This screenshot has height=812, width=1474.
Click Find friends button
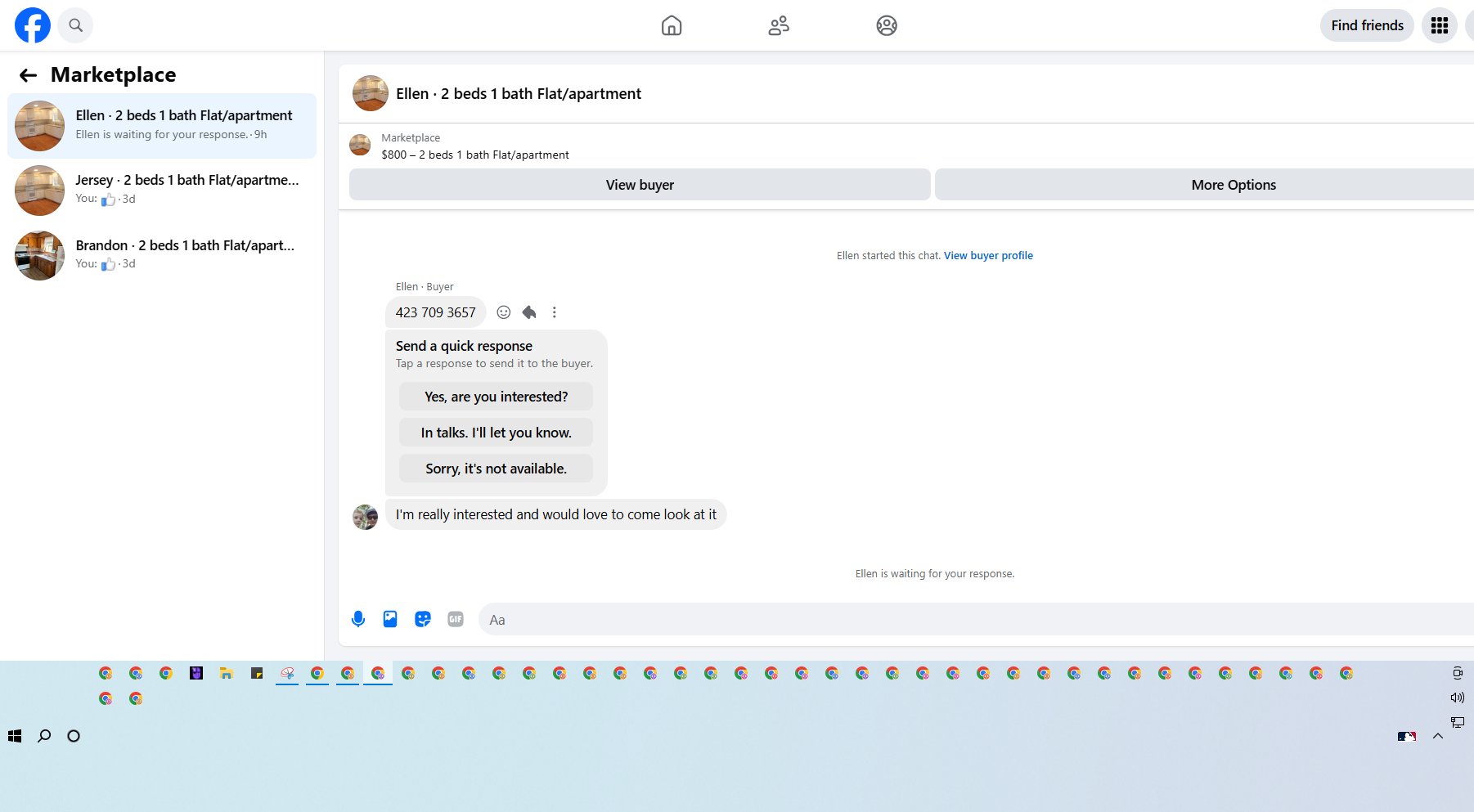[1367, 25]
